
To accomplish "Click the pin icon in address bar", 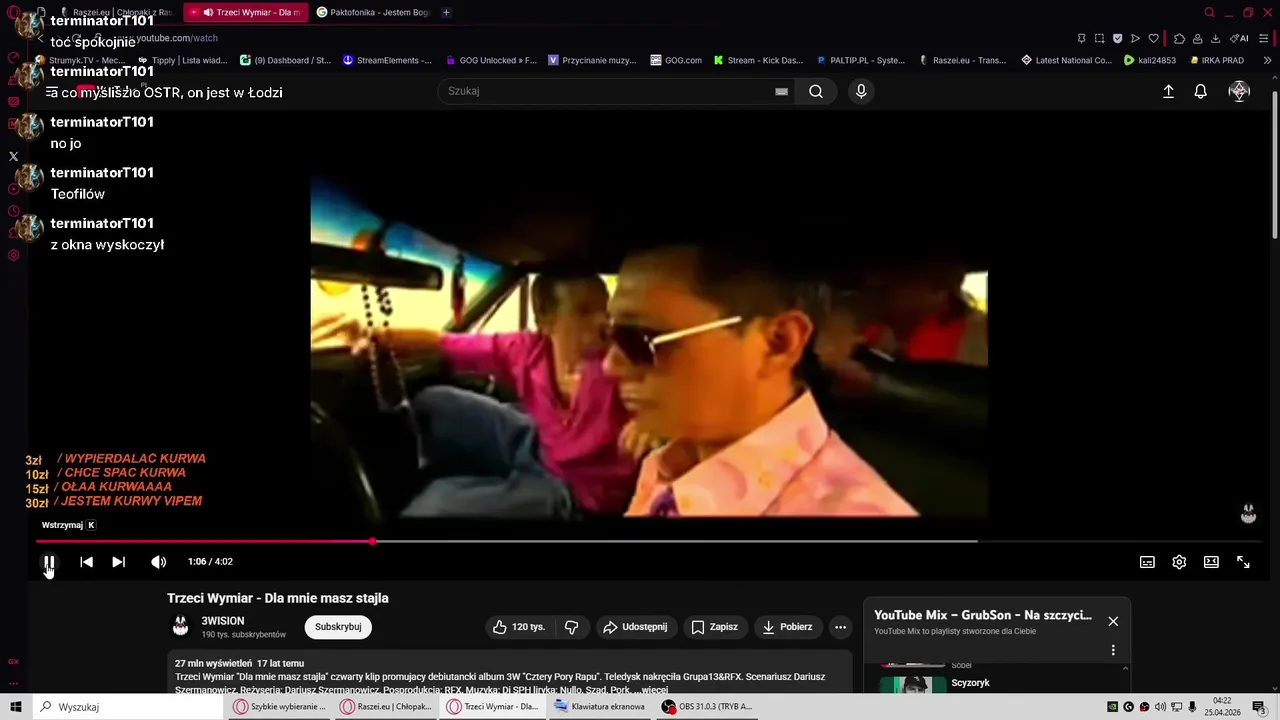I will pyautogui.click(x=1081, y=38).
